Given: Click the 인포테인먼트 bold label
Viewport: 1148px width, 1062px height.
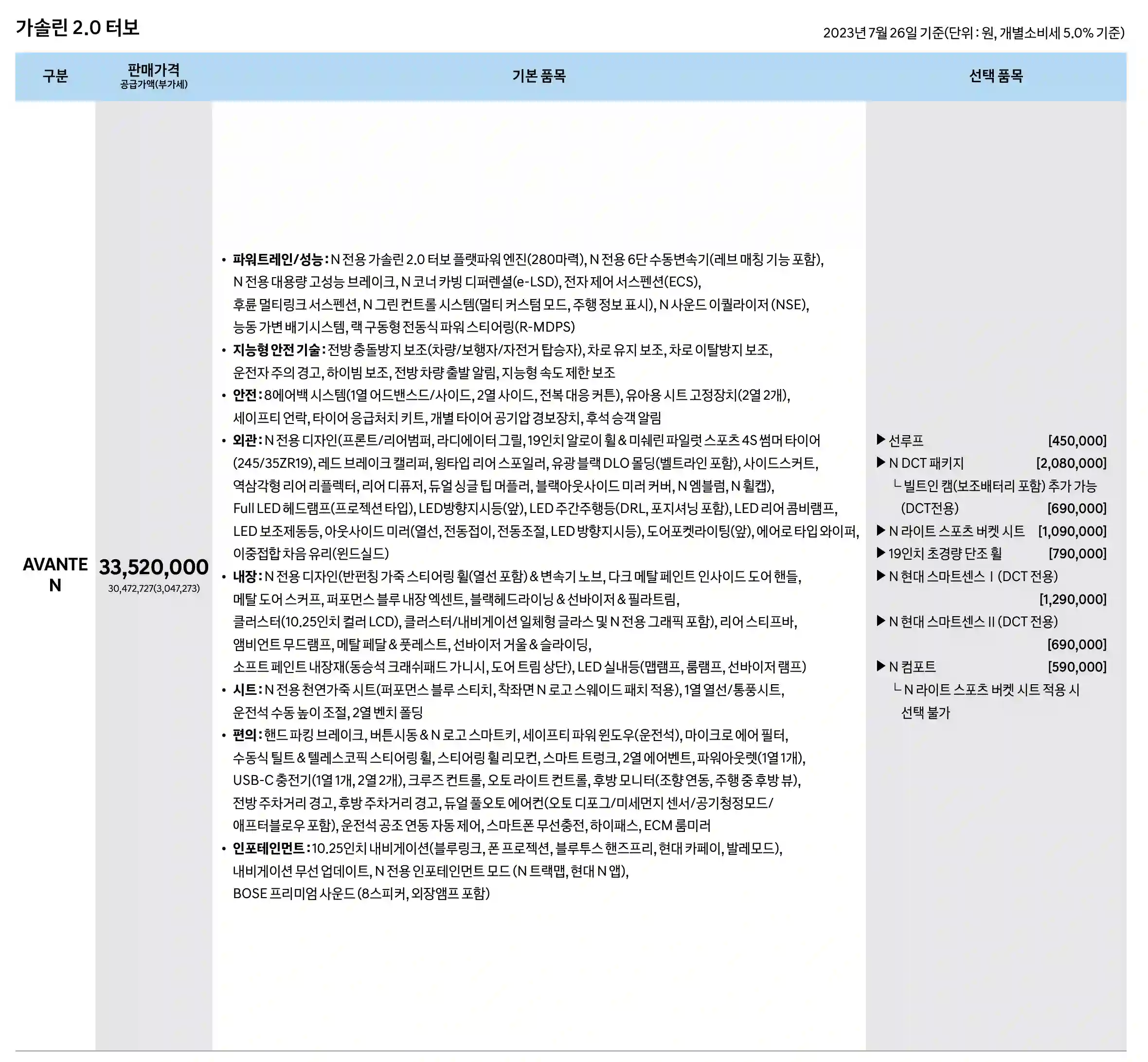Looking at the screenshot, I should (x=271, y=848).
